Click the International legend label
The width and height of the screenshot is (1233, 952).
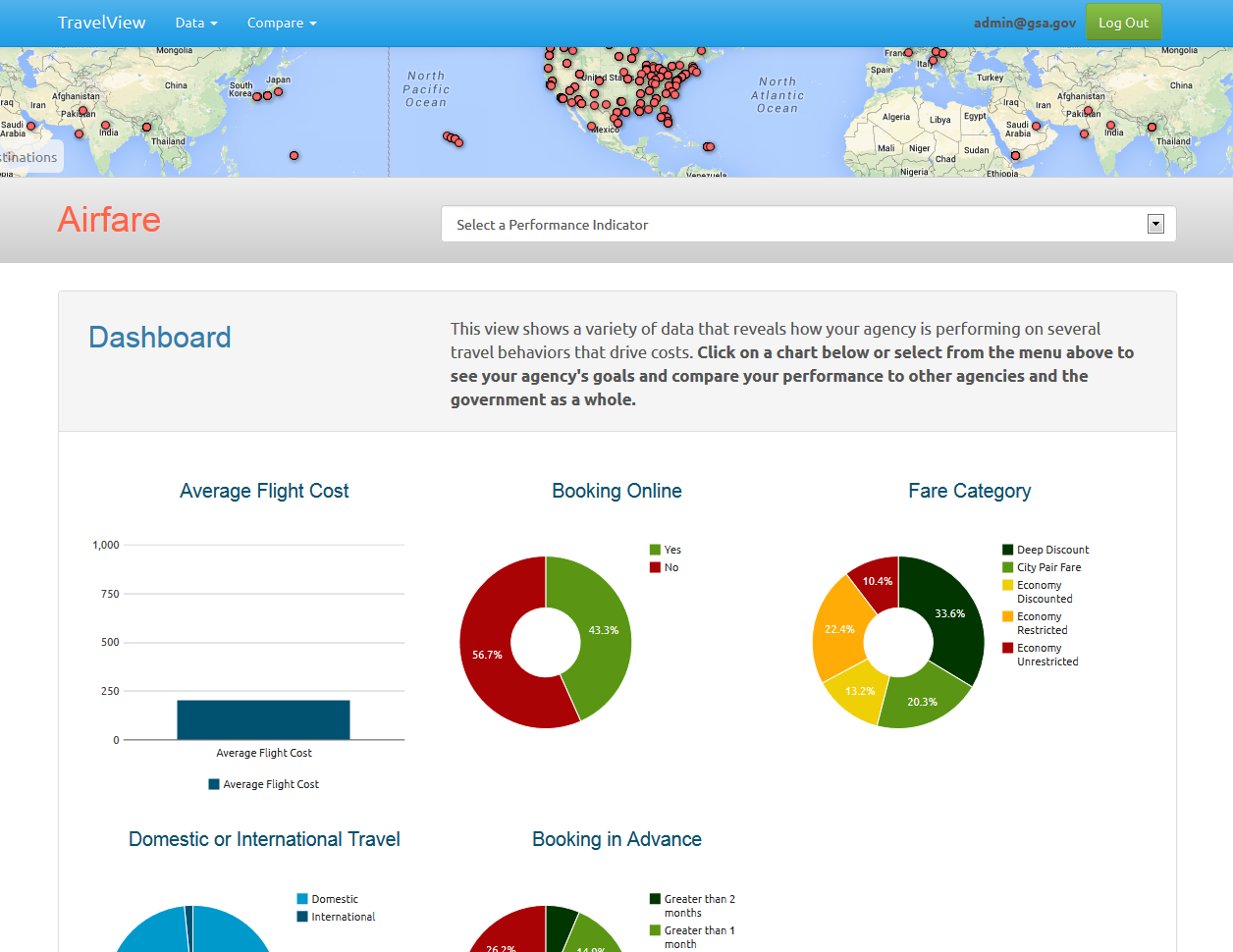pyautogui.click(x=344, y=917)
